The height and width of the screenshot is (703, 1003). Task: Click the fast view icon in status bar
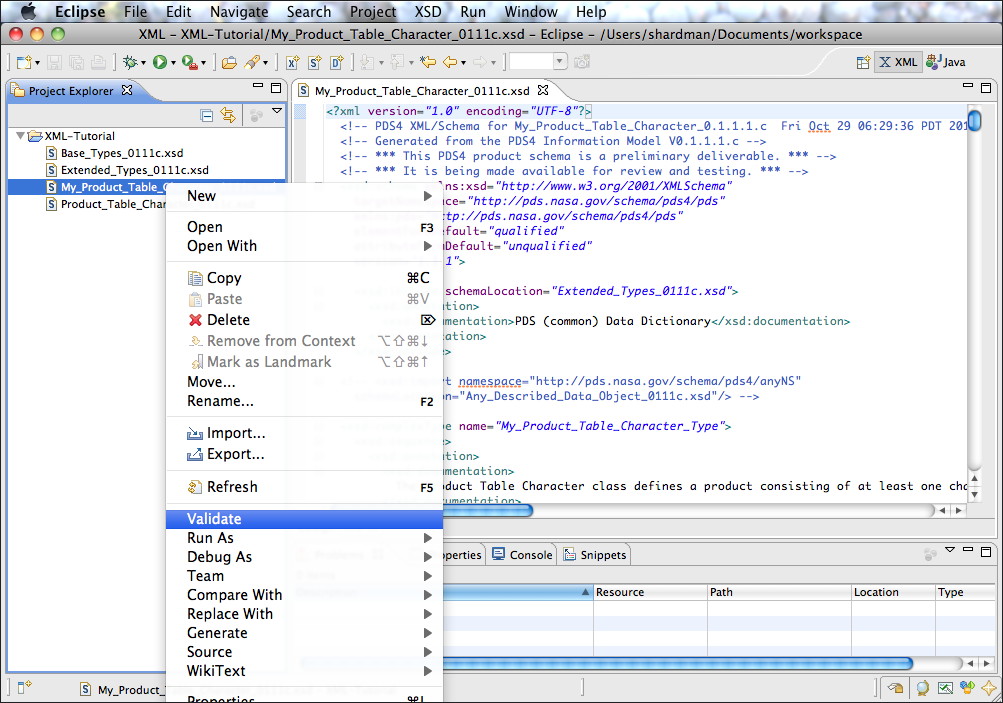(24, 688)
